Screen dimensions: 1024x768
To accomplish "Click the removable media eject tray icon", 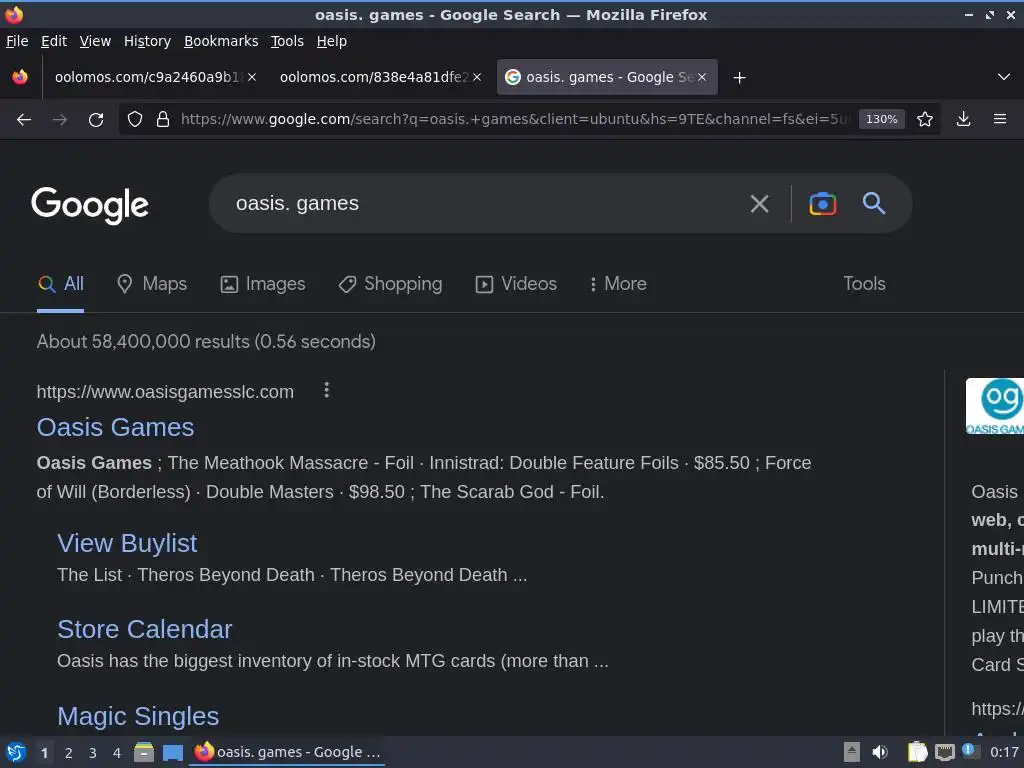I will pyautogui.click(x=851, y=752).
